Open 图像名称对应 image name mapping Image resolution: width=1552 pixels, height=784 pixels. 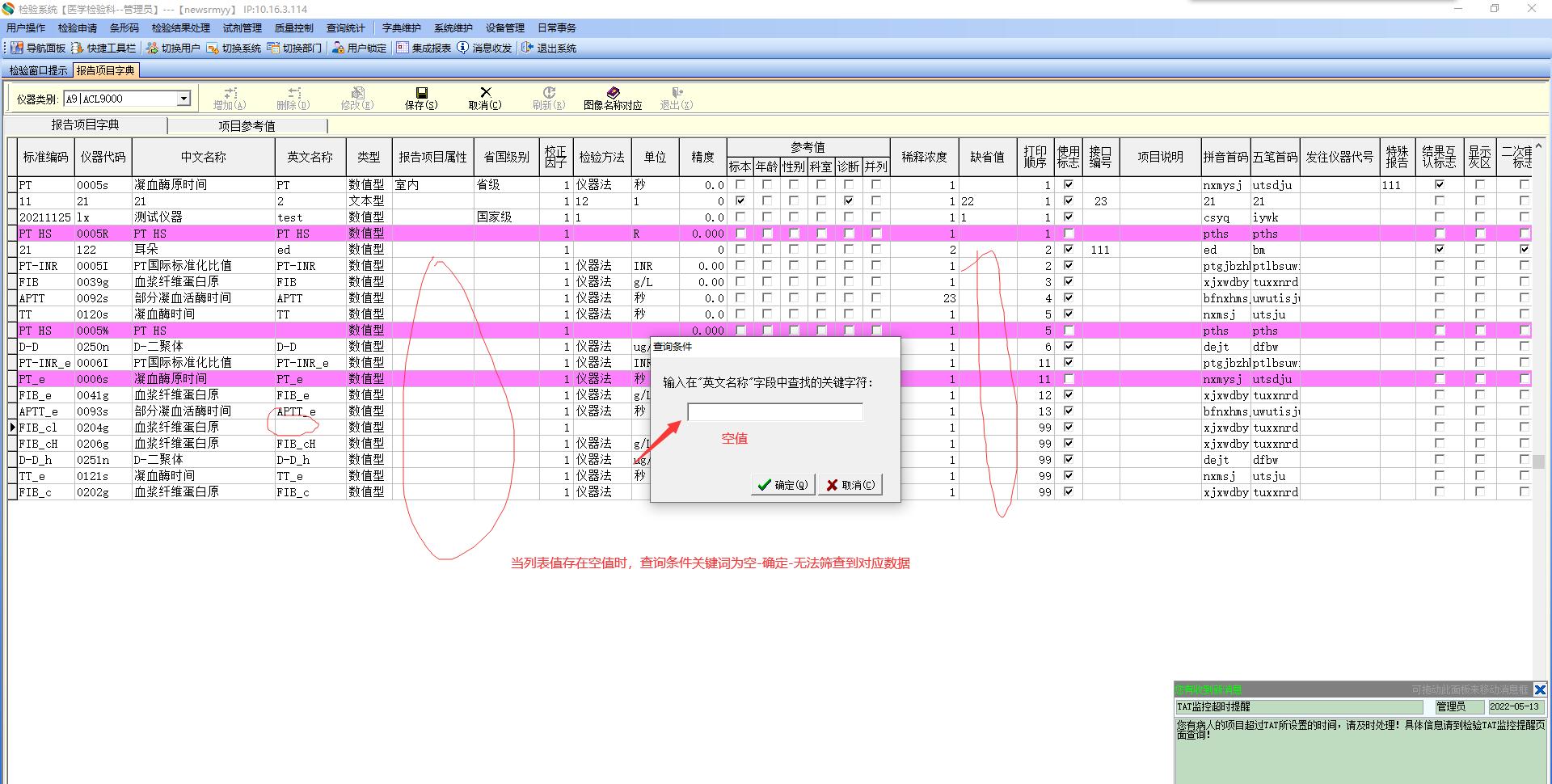(x=613, y=99)
